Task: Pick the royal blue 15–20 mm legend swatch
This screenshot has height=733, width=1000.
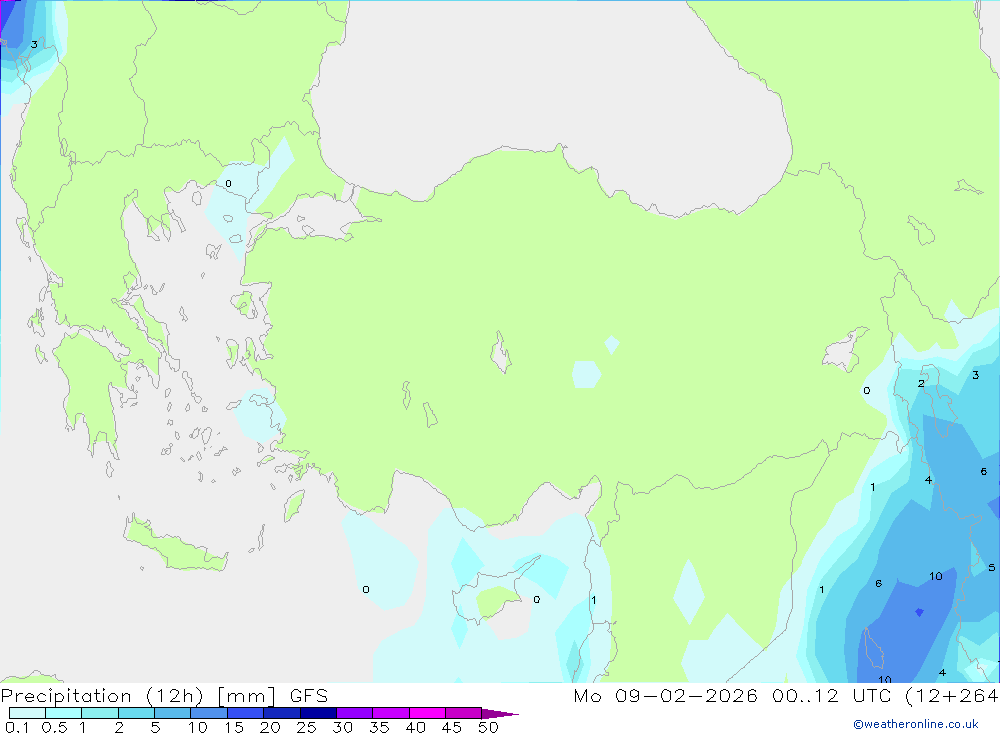Action: click(x=245, y=713)
